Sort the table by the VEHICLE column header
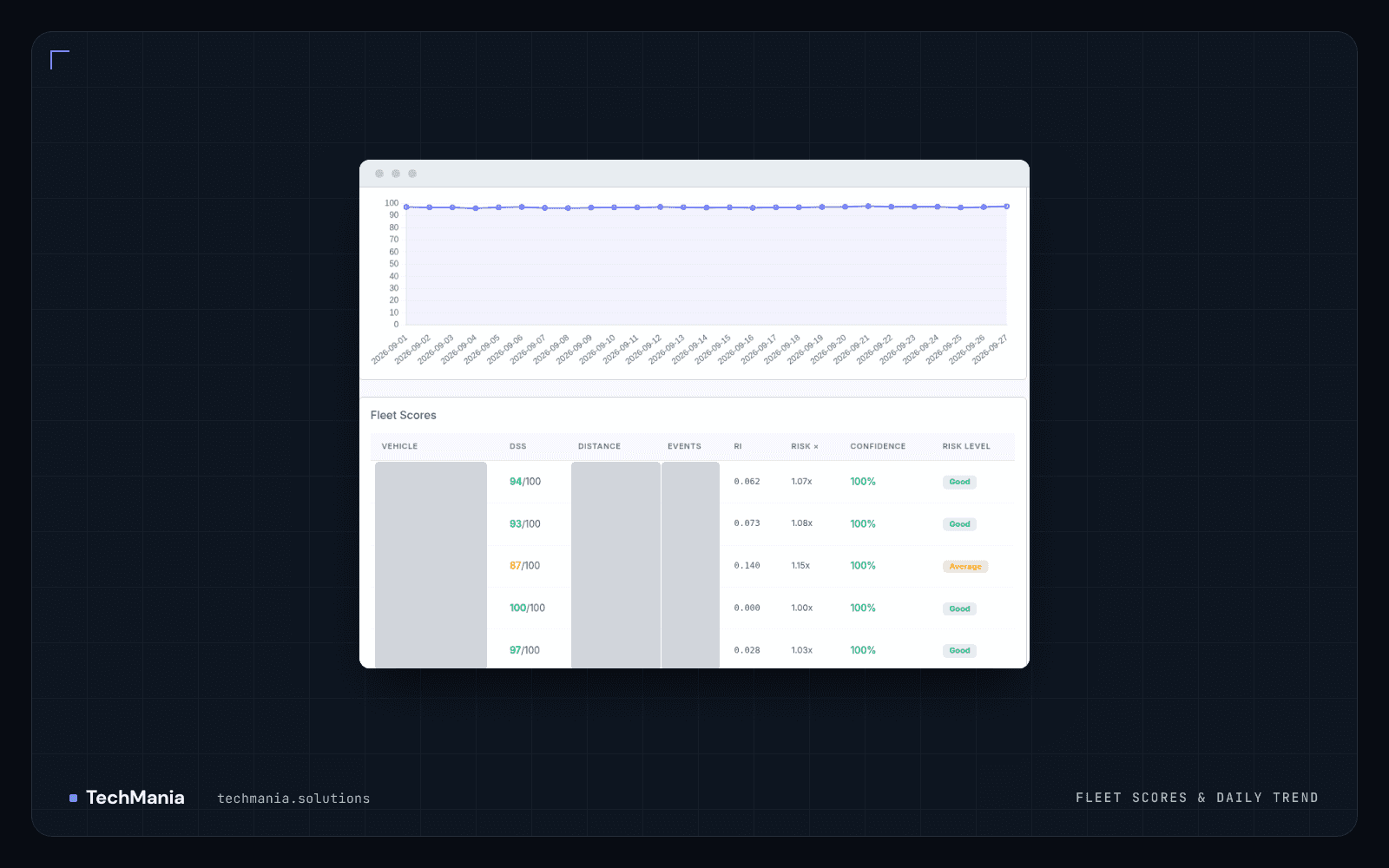The image size is (1389, 868). (x=399, y=446)
